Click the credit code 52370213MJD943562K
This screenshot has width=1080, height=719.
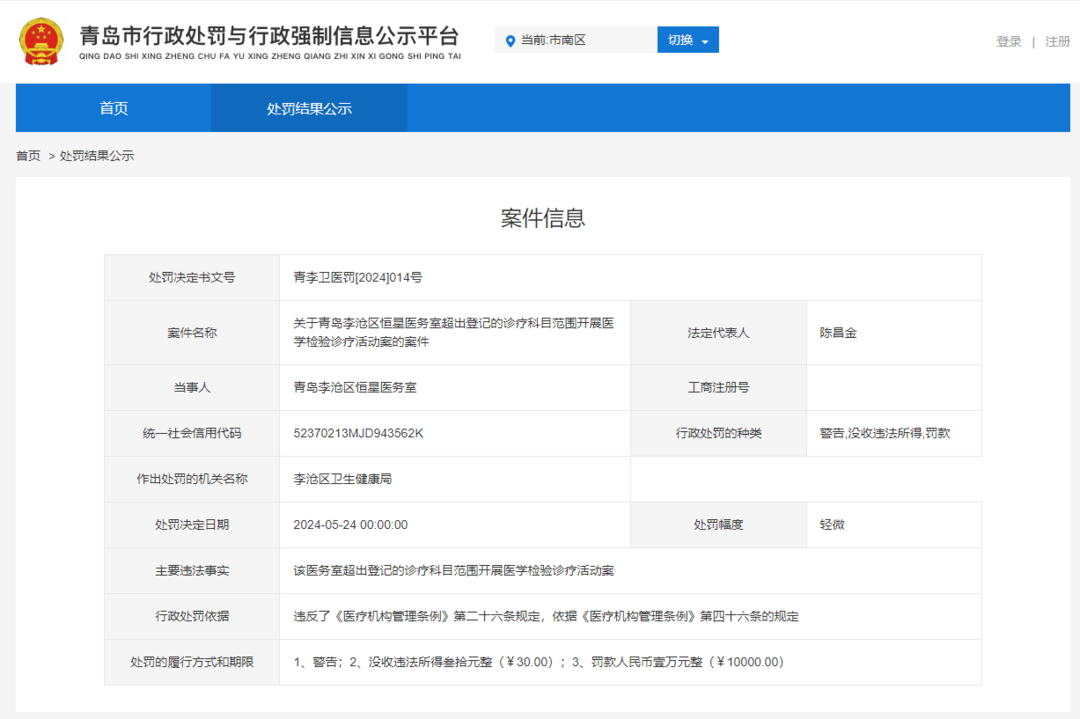click(x=358, y=433)
